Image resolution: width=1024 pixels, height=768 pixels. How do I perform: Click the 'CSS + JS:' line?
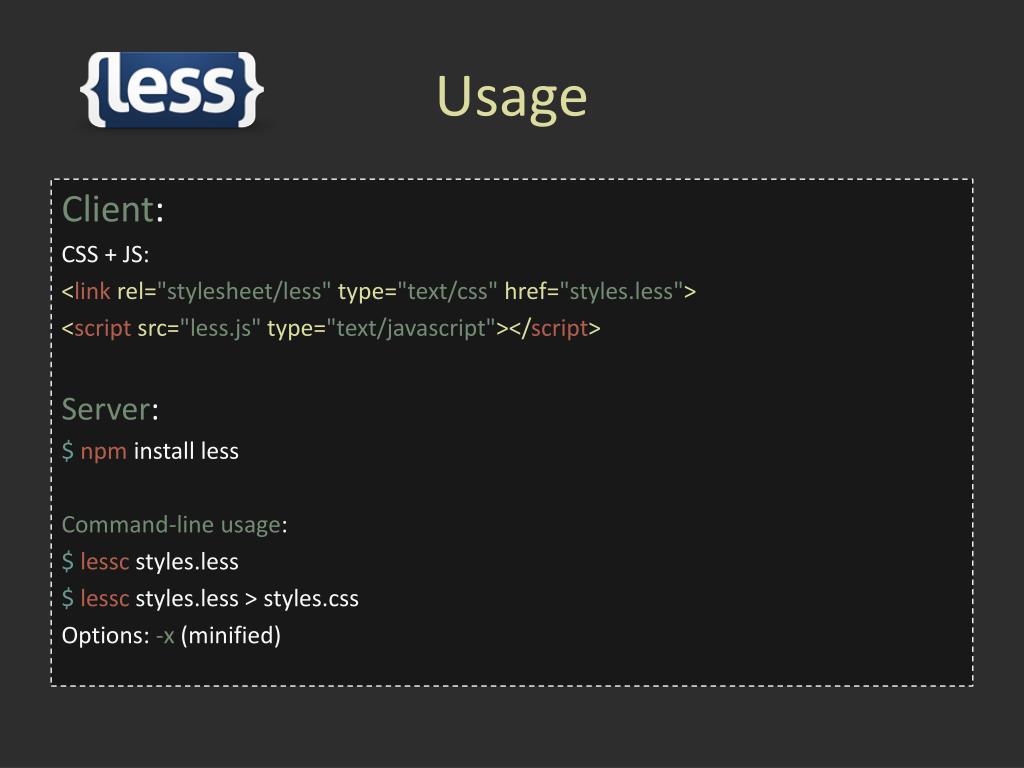105,254
